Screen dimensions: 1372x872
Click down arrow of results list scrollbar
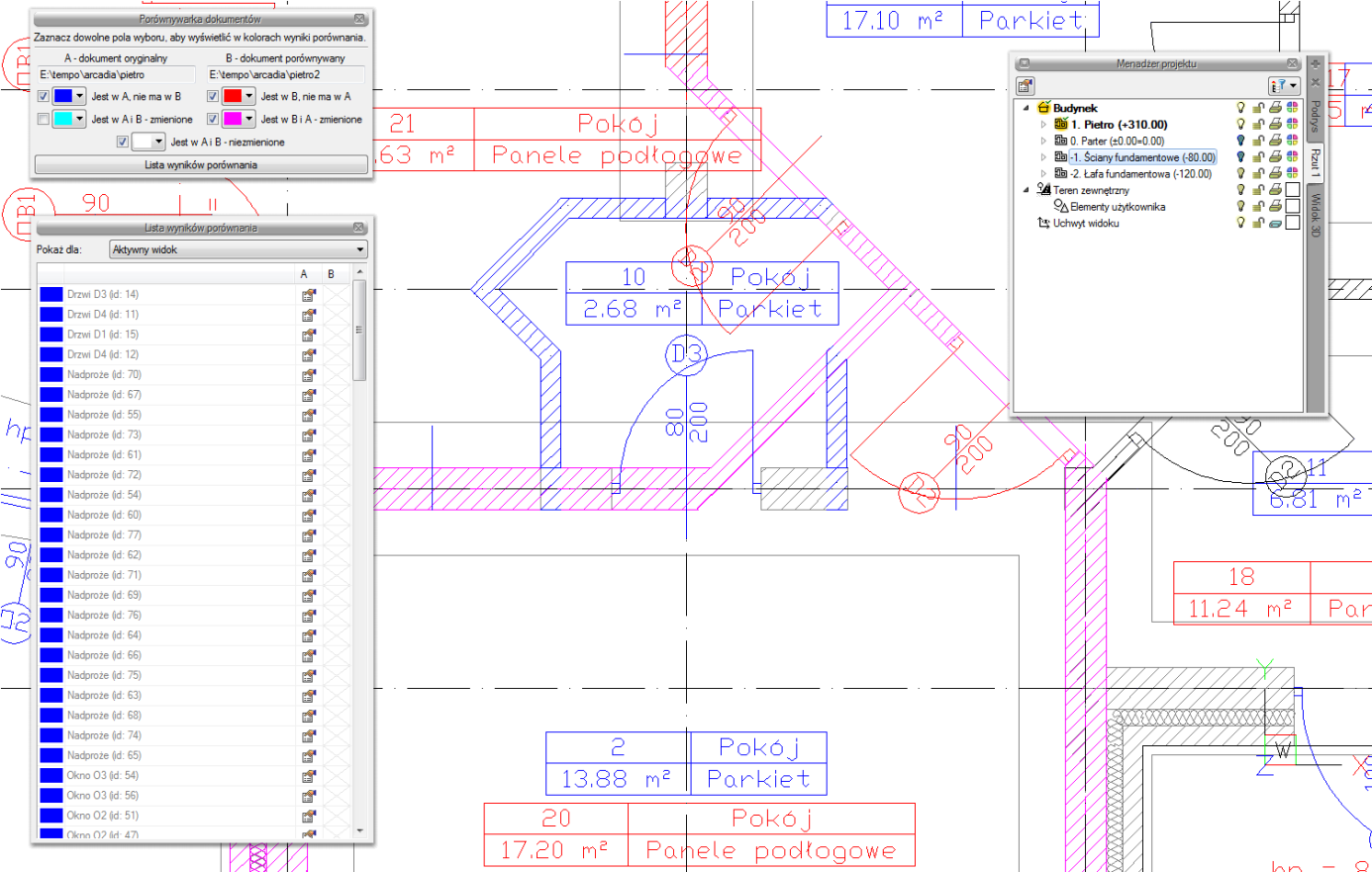pyautogui.click(x=359, y=831)
